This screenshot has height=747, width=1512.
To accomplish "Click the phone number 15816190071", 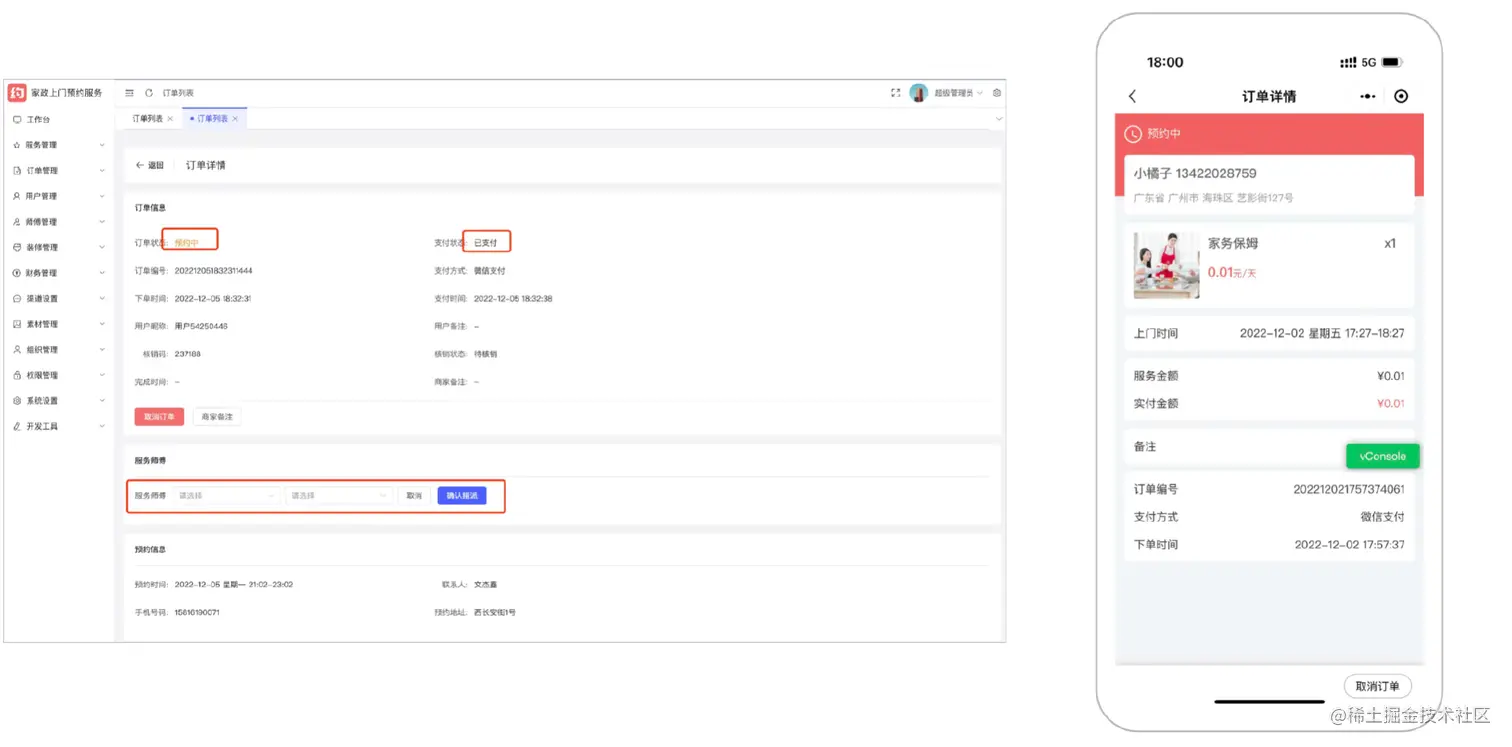I will tap(197, 612).
